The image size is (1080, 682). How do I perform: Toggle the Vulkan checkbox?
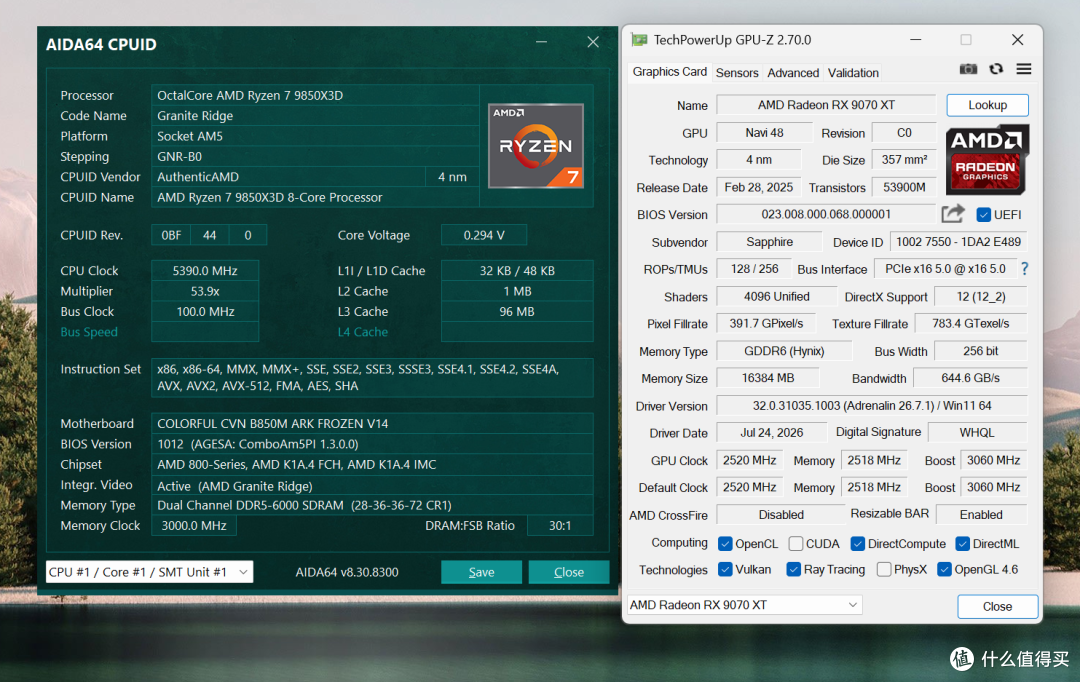click(x=725, y=569)
